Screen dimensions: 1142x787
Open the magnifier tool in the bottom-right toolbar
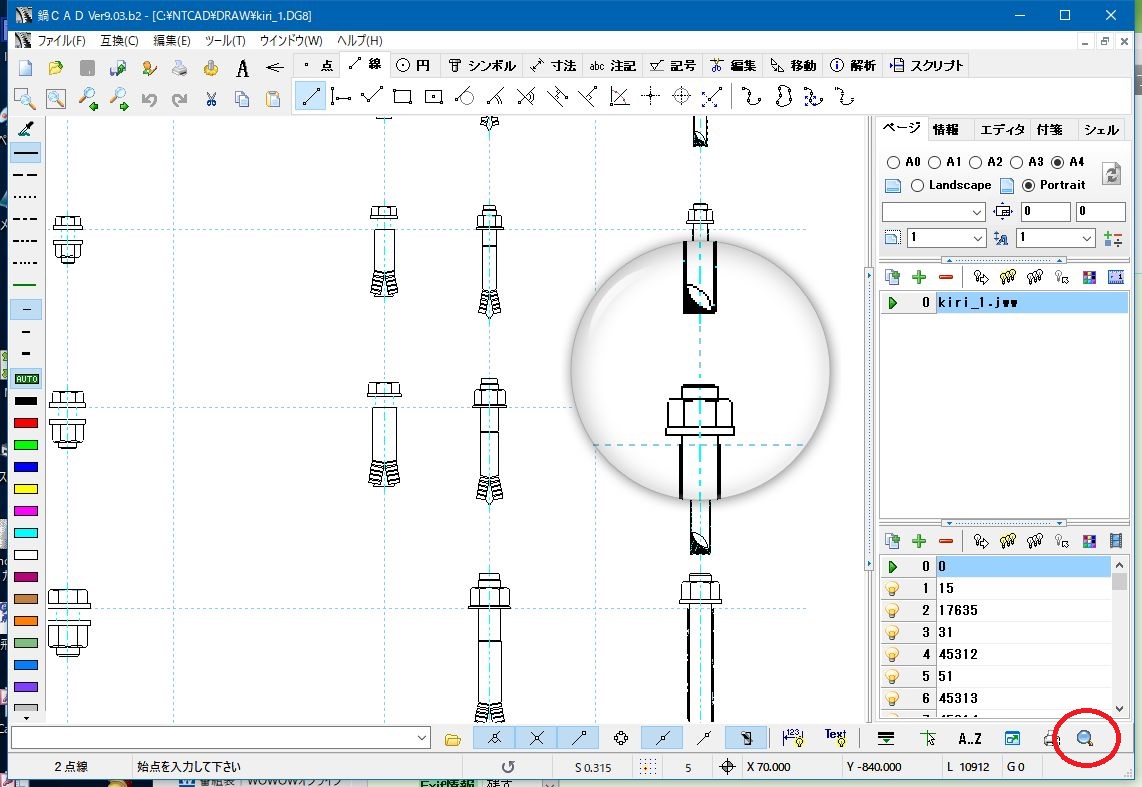(1085, 738)
